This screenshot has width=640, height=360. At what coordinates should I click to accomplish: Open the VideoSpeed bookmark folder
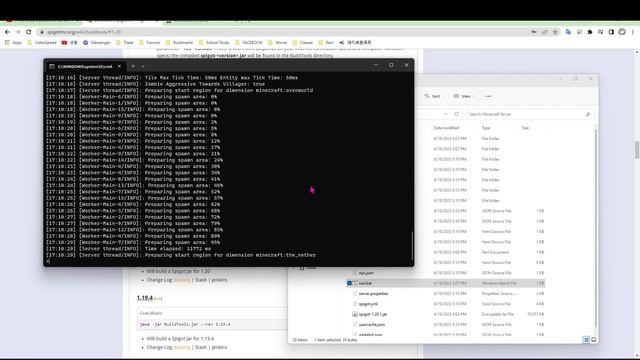pos(42,42)
